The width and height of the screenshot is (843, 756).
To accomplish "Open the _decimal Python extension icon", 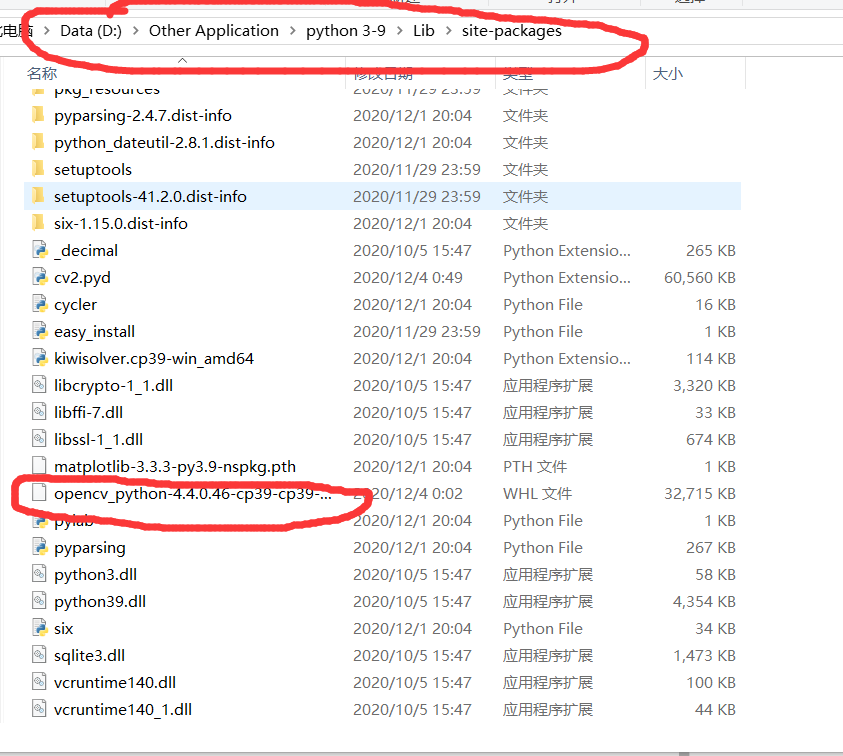I will click(x=38, y=250).
